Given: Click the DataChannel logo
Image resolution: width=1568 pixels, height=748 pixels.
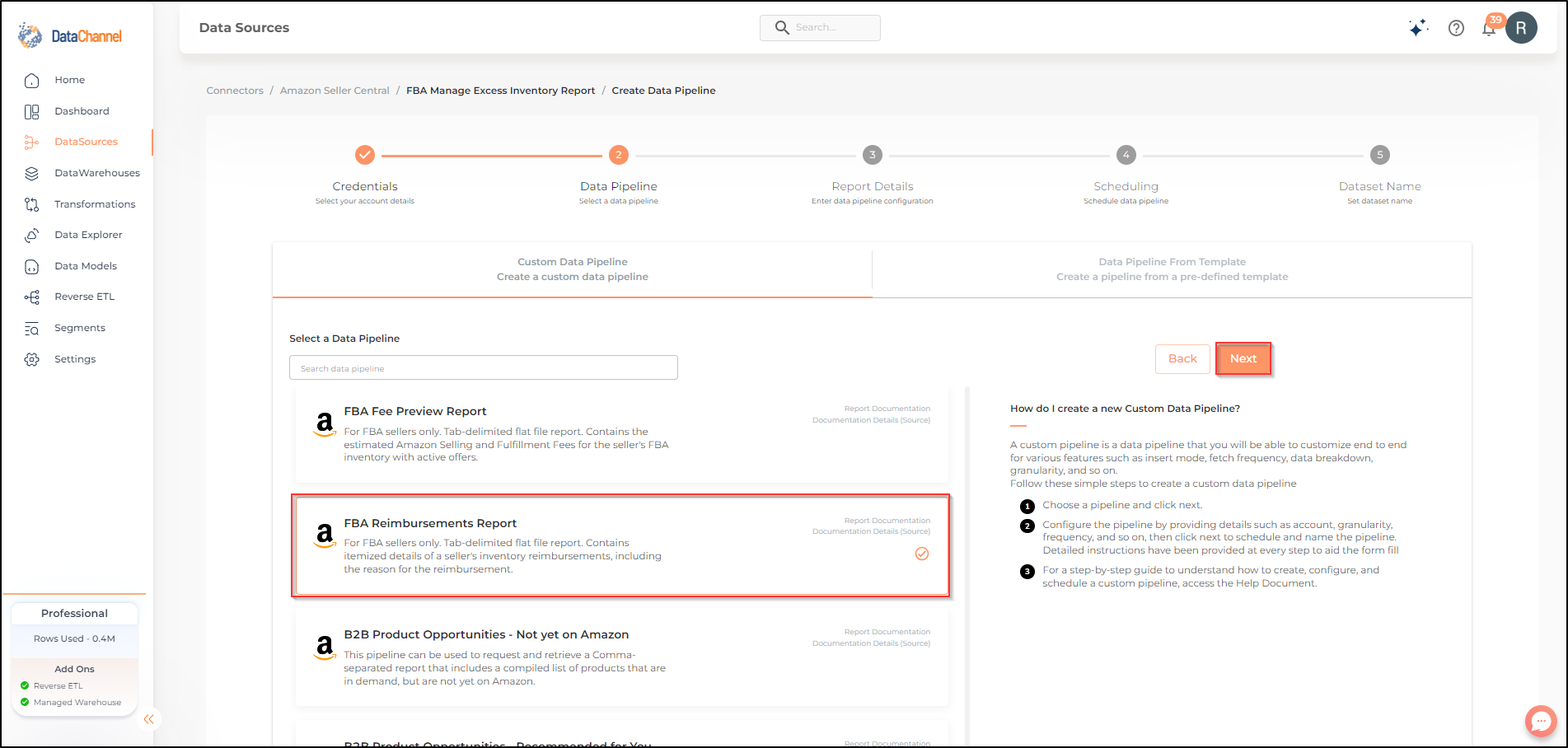Looking at the screenshot, I should 70,35.
